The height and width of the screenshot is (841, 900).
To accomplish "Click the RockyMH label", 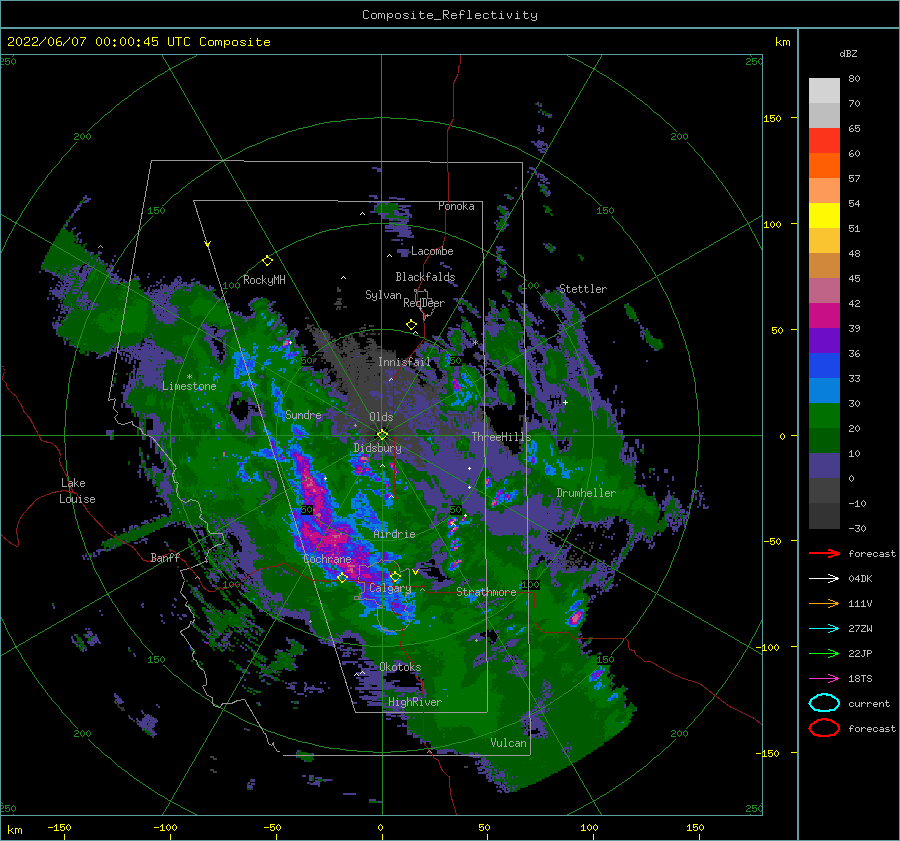I will (264, 280).
